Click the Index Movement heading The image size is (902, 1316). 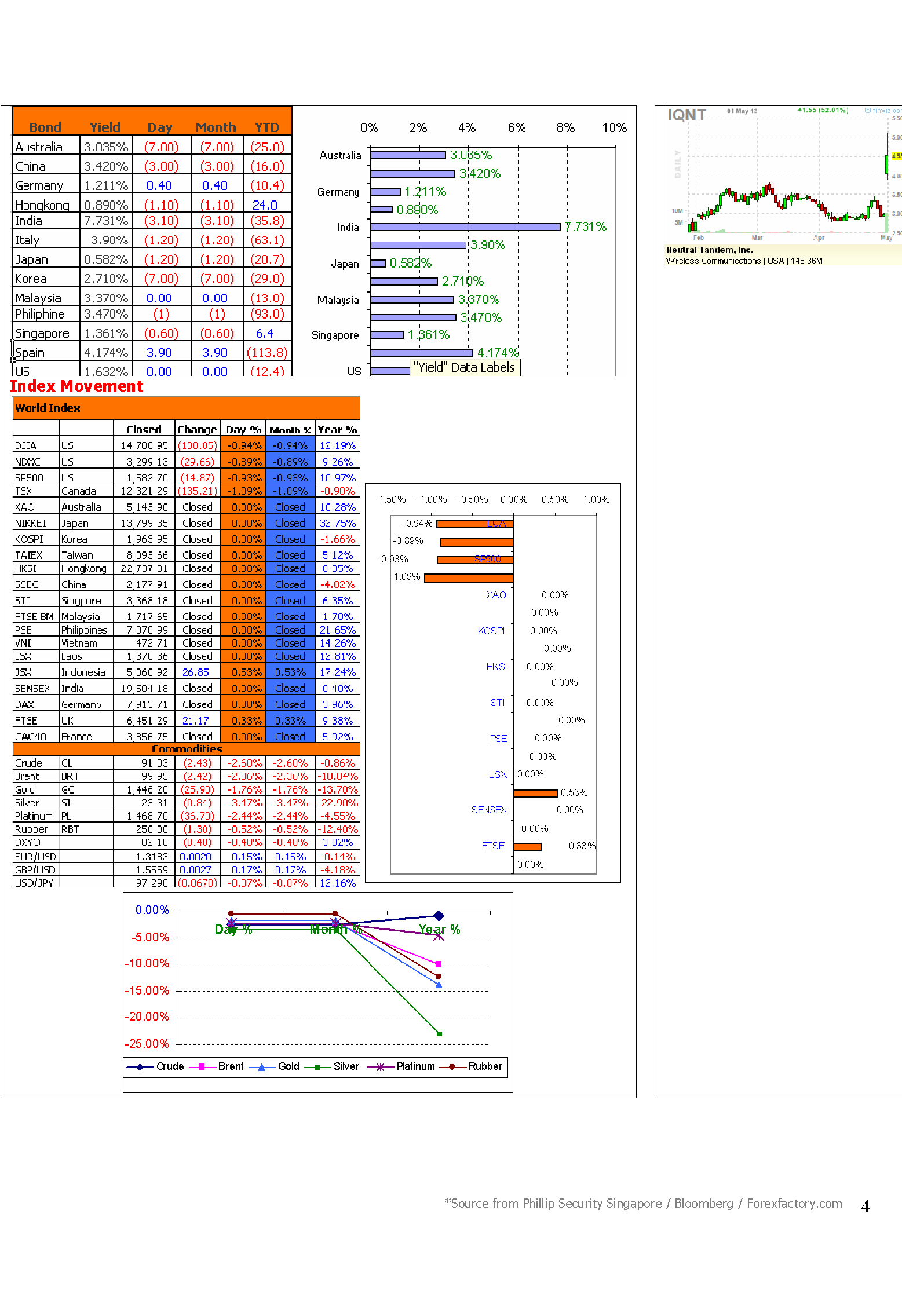(x=76, y=386)
